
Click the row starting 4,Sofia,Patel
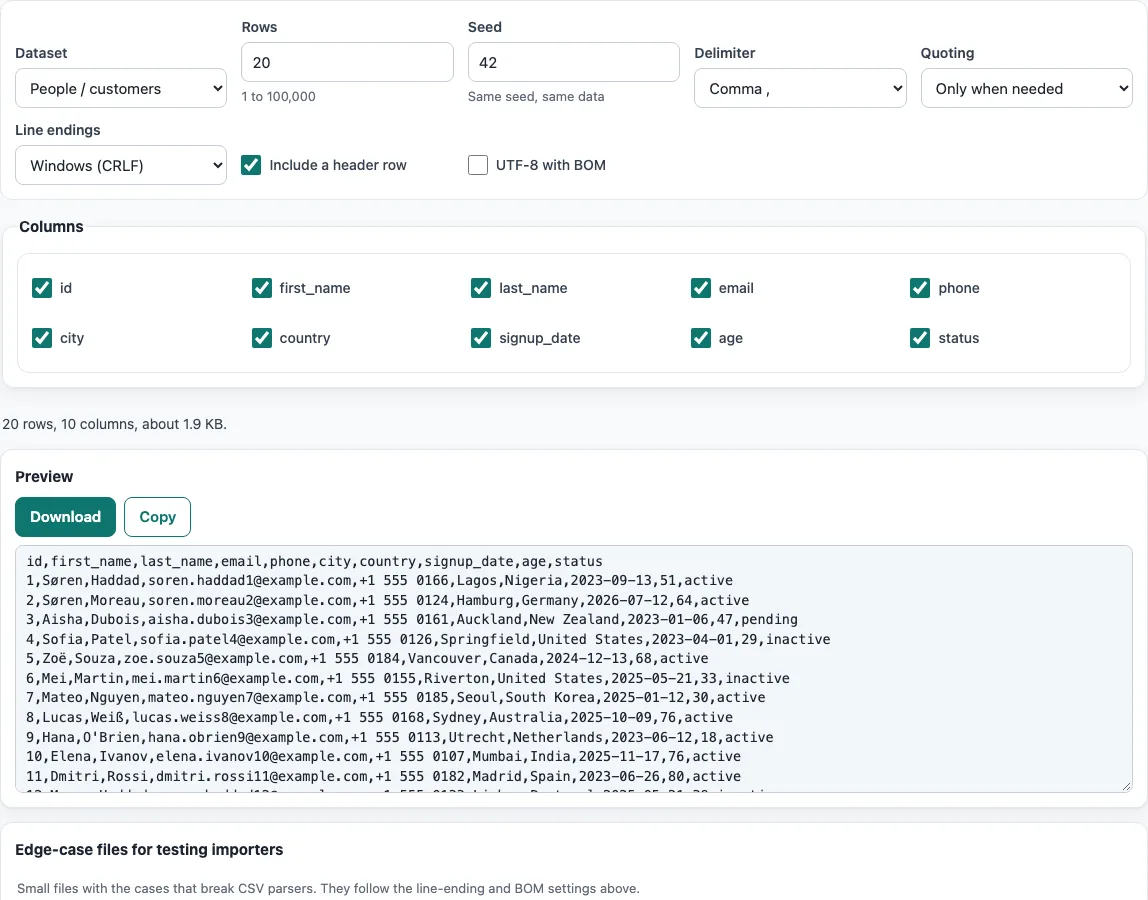tap(428, 639)
